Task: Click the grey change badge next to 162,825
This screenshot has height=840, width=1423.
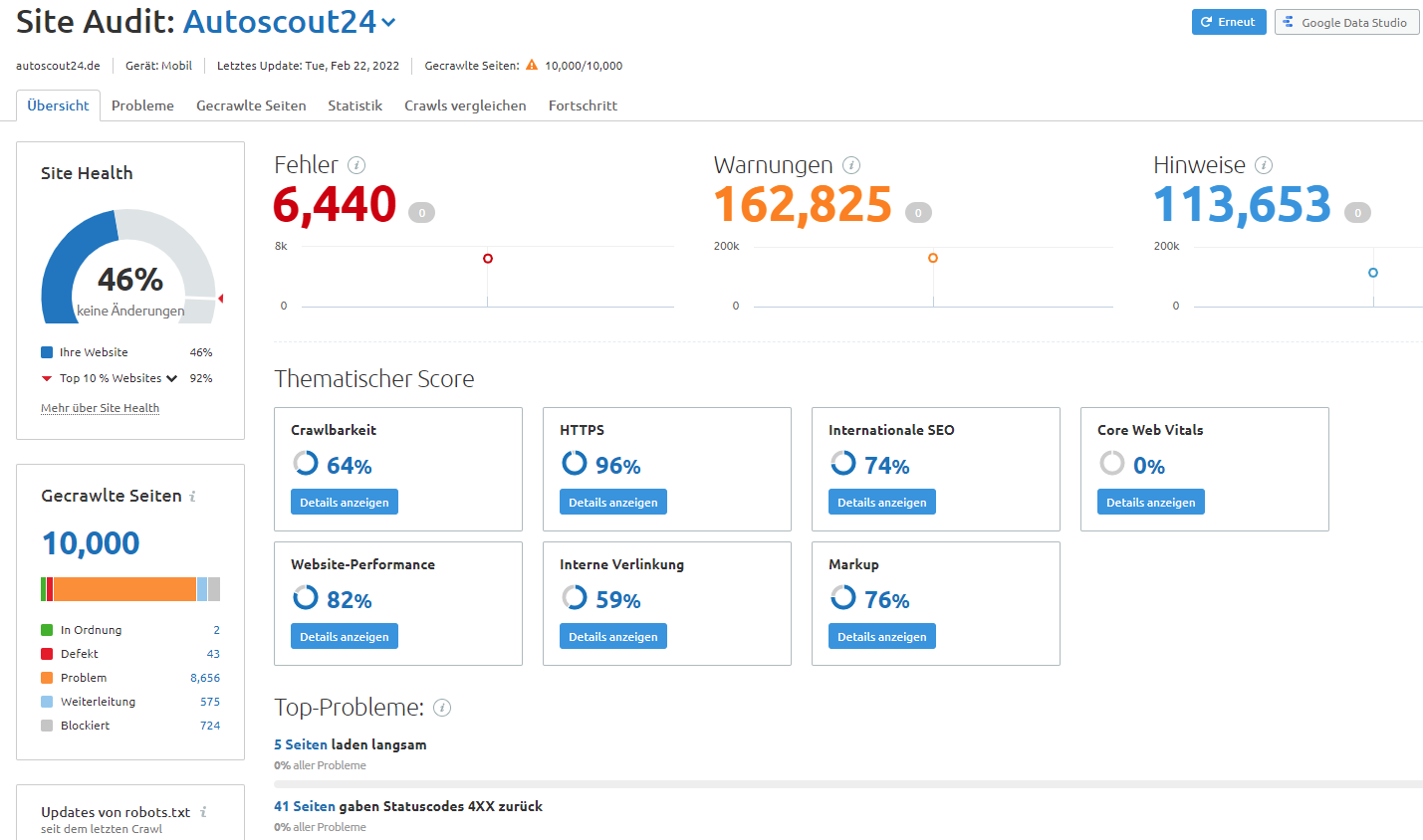Action: (x=918, y=212)
